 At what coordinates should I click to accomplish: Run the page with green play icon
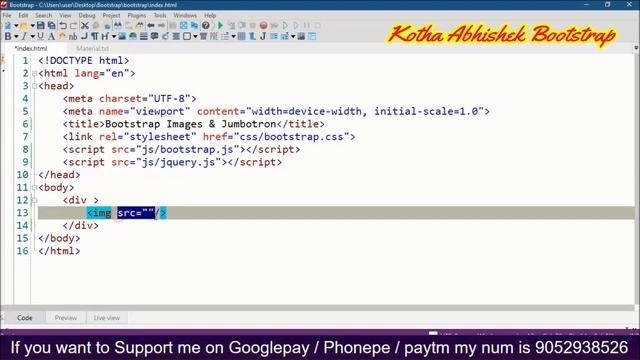coord(220,25)
